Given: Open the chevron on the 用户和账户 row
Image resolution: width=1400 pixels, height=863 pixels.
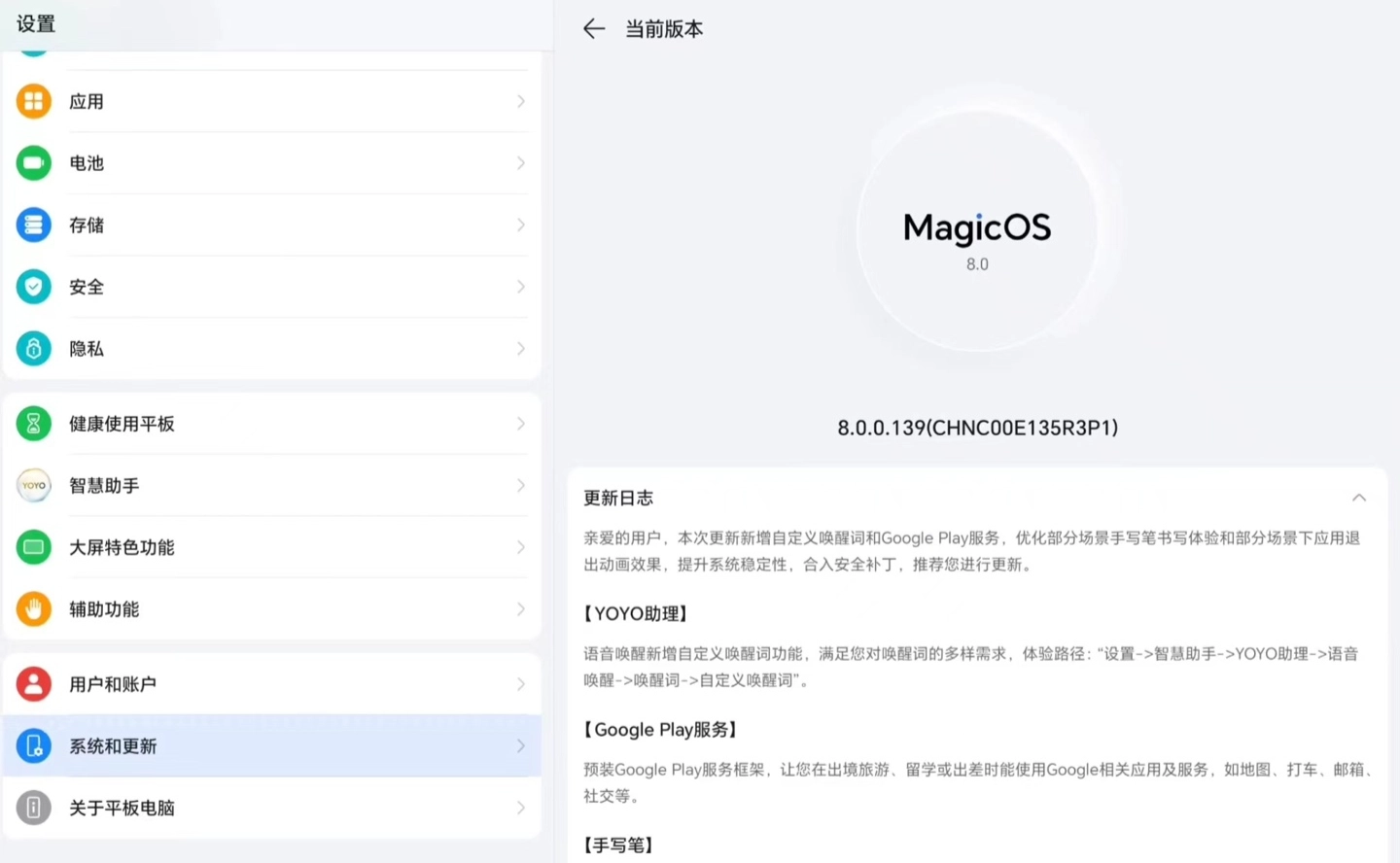Looking at the screenshot, I should [521, 684].
